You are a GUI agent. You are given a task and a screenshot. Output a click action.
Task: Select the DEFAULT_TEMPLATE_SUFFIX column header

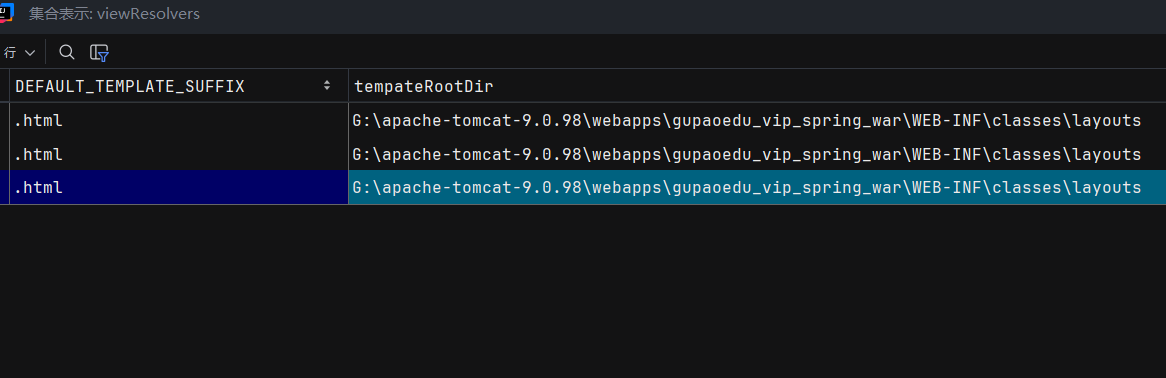(x=178, y=86)
